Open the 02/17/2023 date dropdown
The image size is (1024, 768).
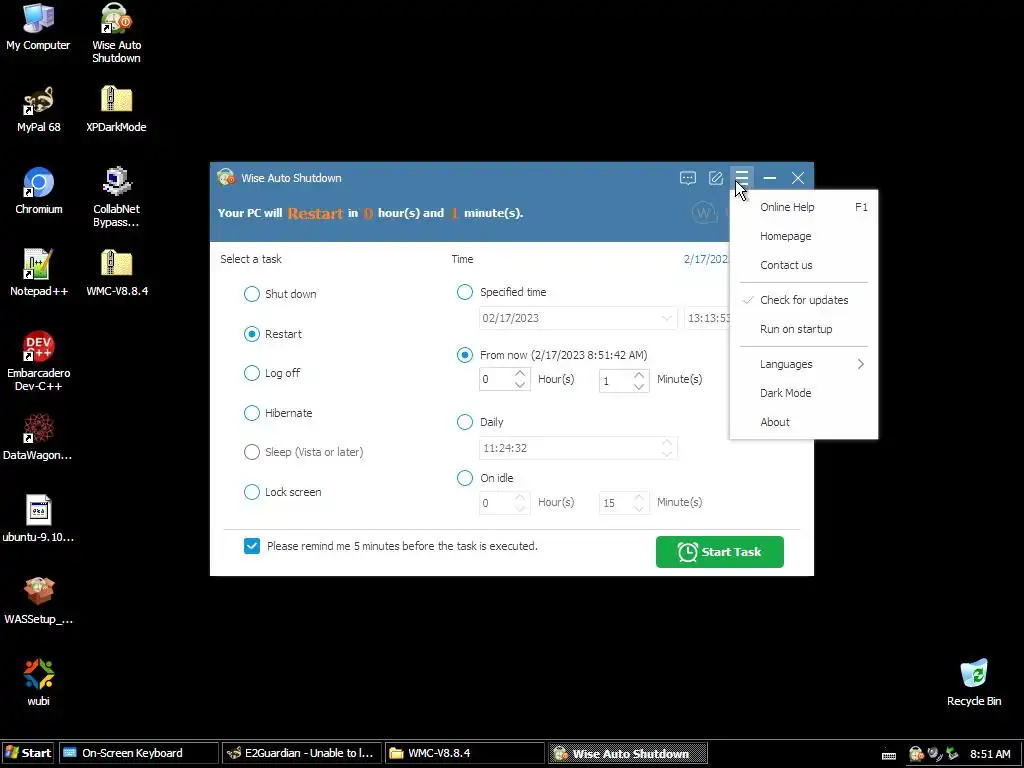click(x=666, y=318)
